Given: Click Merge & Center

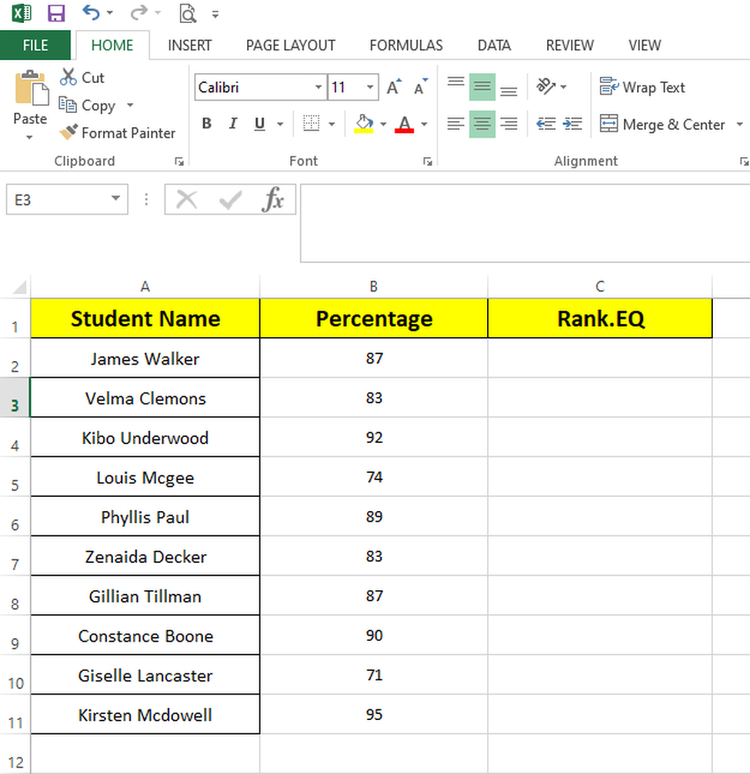Looking at the screenshot, I should pyautogui.click(x=662, y=124).
